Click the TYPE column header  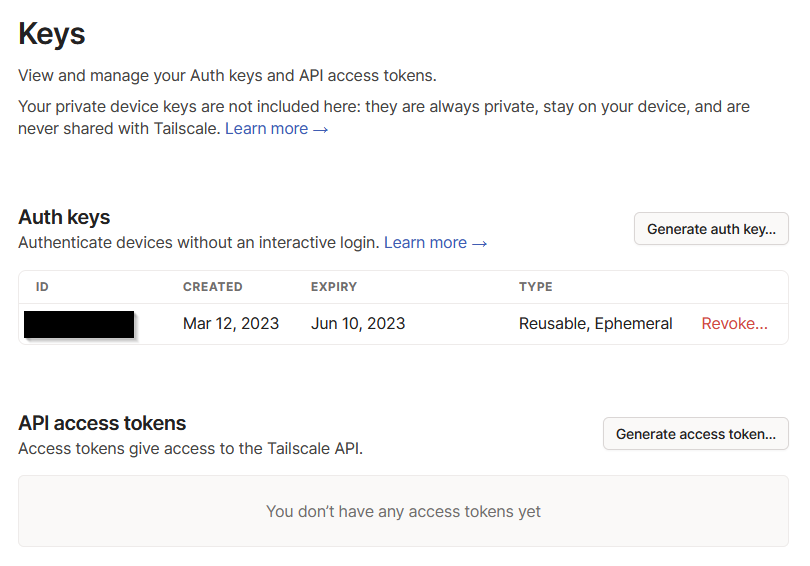[535, 287]
